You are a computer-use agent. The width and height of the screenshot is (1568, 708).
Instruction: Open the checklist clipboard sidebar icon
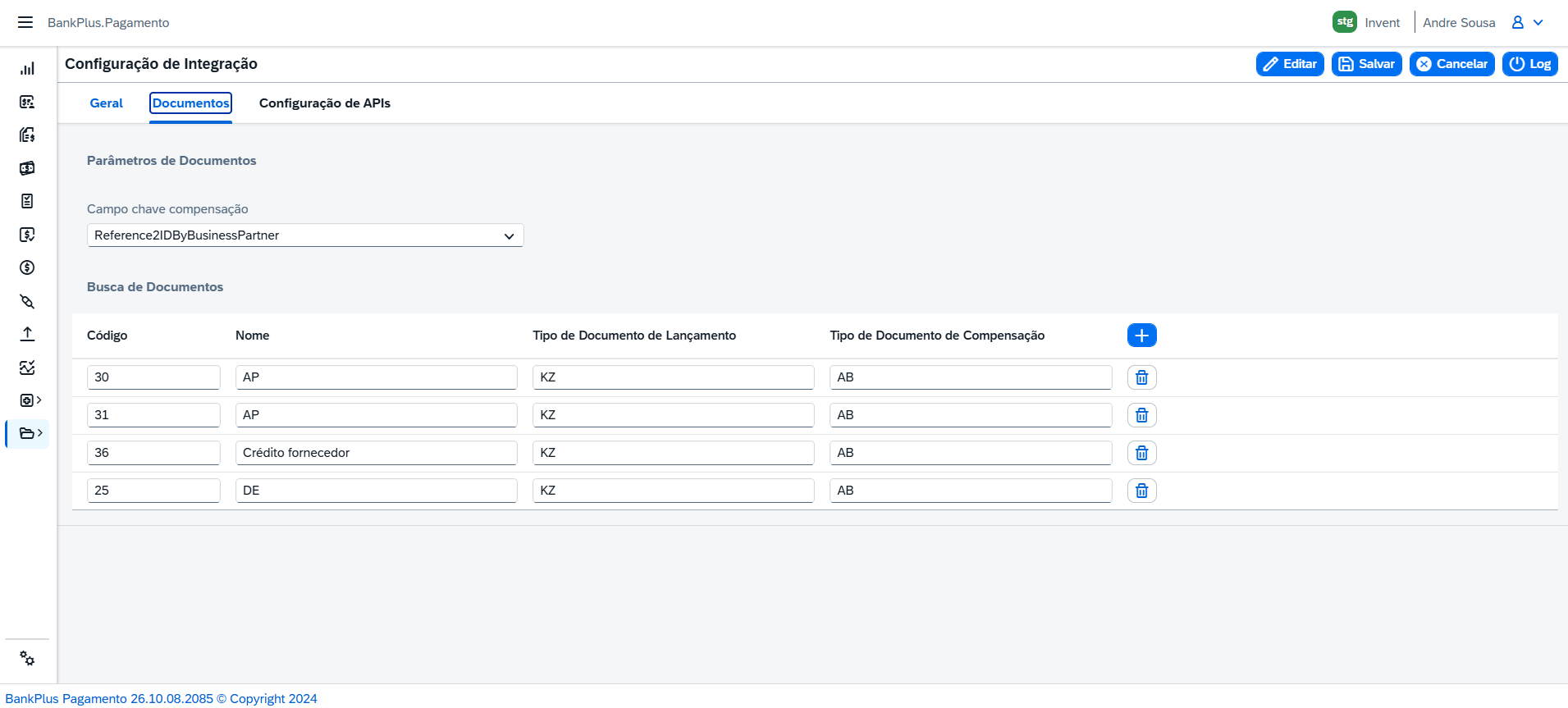tap(27, 201)
